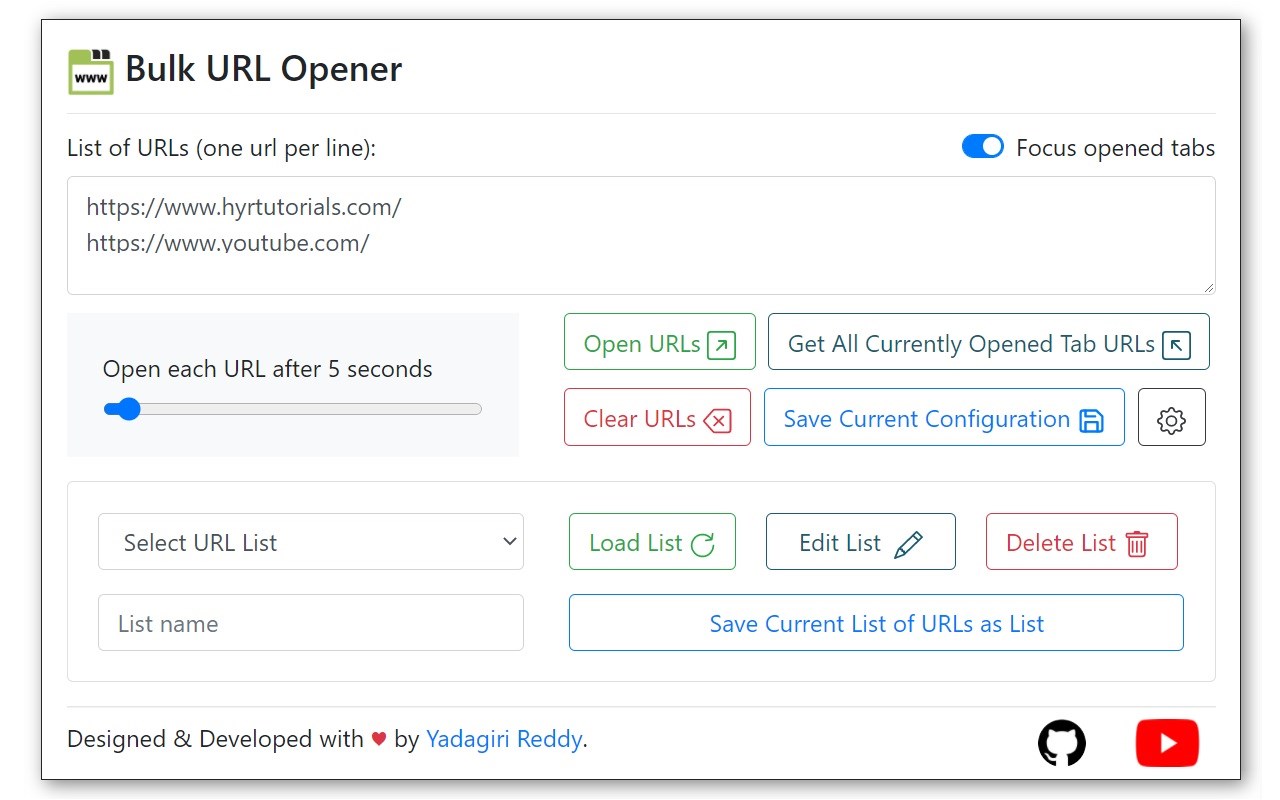Viewport: 1280px width, 800px height.
Task: Click the Save Current Configuration button
Action: click(944, 417)
